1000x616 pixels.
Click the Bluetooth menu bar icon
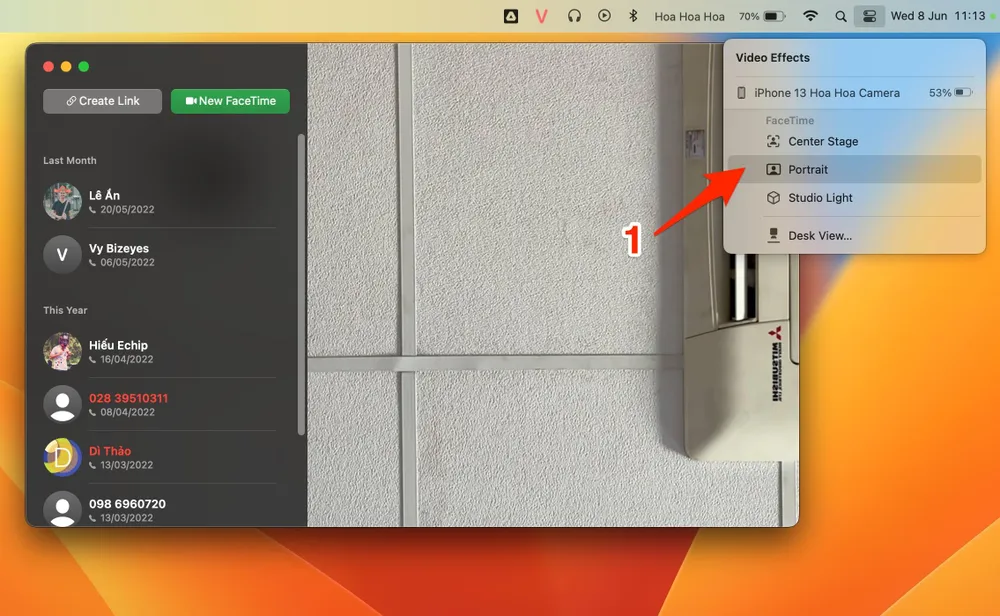[632, 16]
